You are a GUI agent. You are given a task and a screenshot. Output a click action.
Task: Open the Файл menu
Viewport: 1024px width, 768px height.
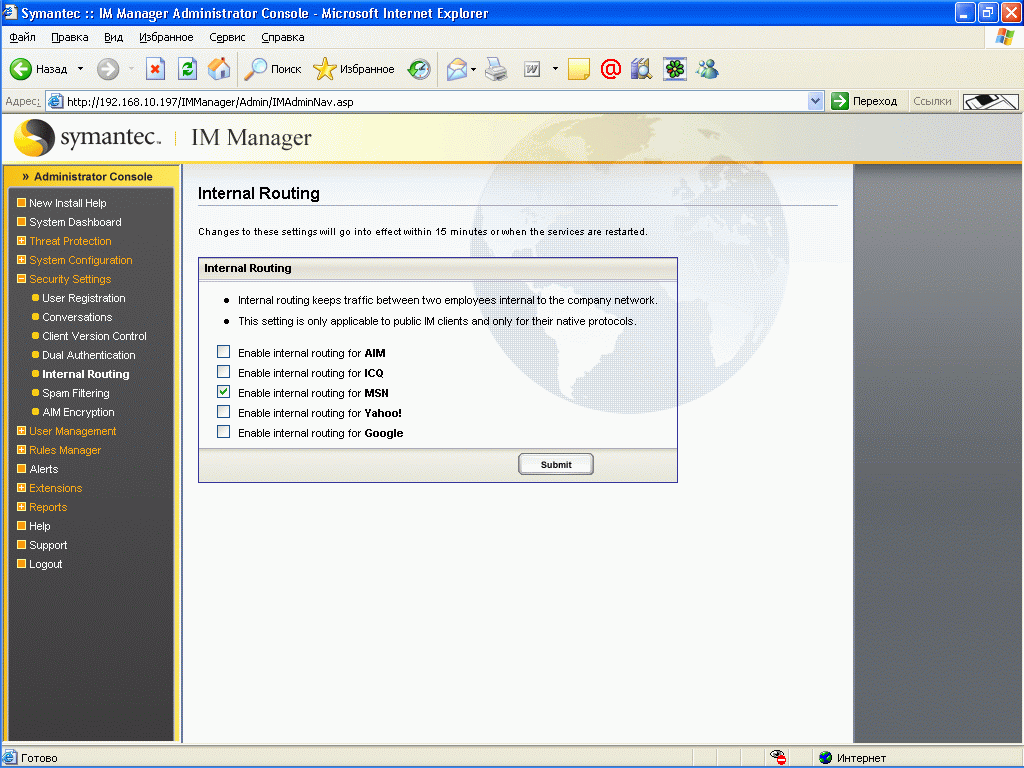(22, 37)
